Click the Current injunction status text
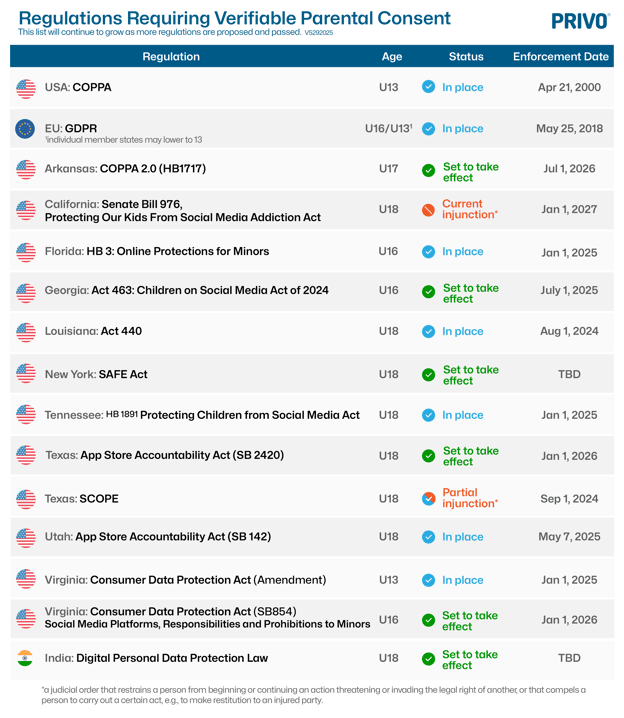 point(470,209)
